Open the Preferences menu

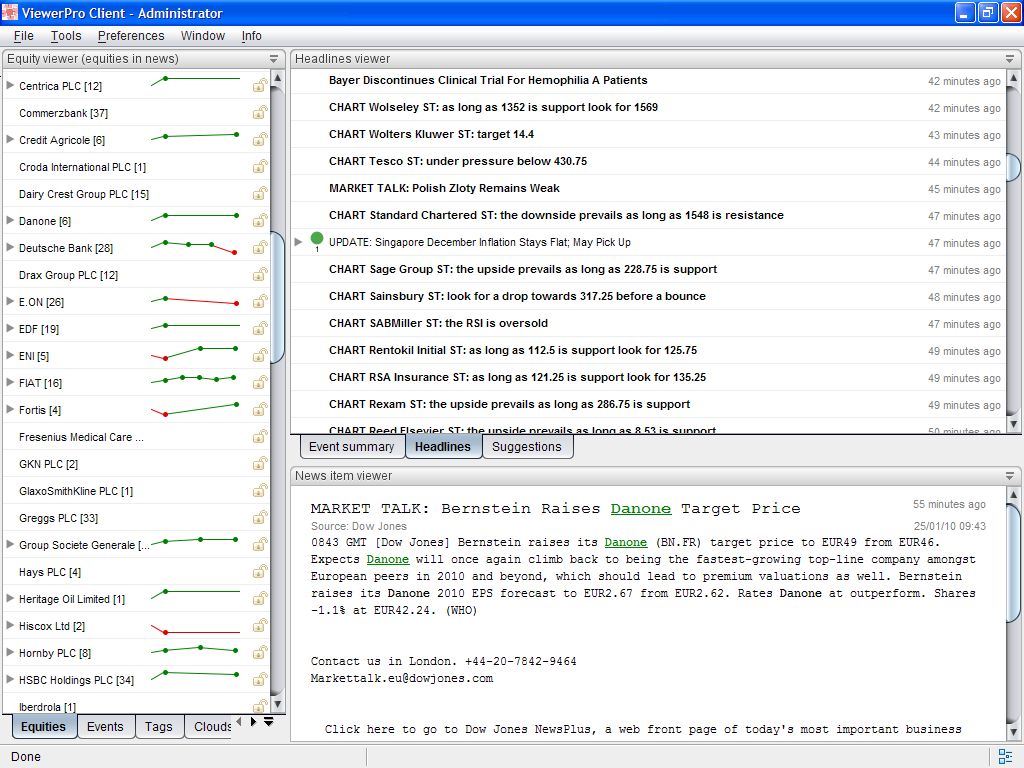(131, 36)
